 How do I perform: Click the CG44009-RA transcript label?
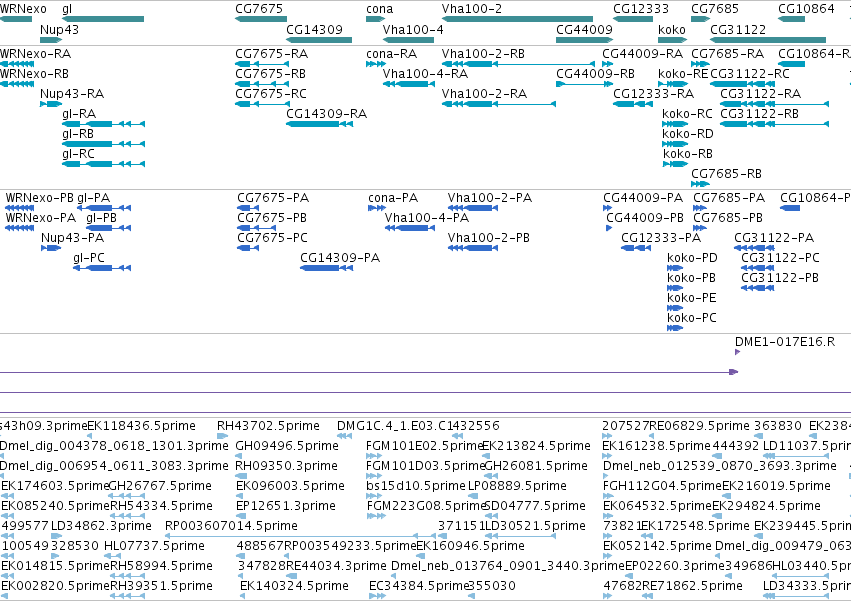point(643,54)
